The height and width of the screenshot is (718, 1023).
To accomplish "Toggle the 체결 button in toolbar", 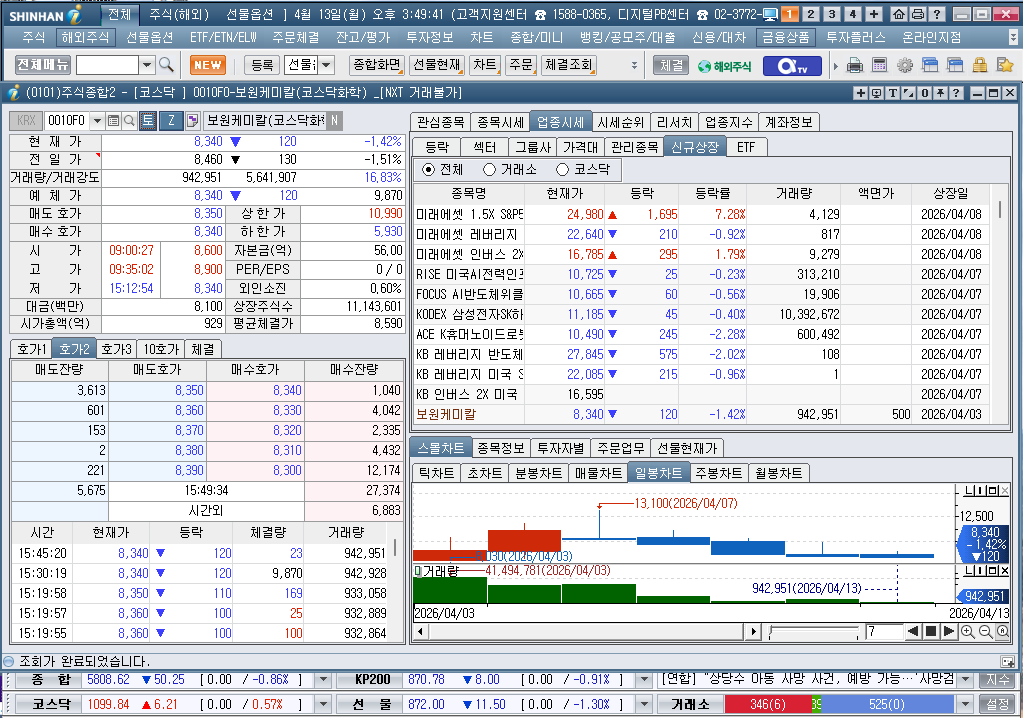I will 671,65.
